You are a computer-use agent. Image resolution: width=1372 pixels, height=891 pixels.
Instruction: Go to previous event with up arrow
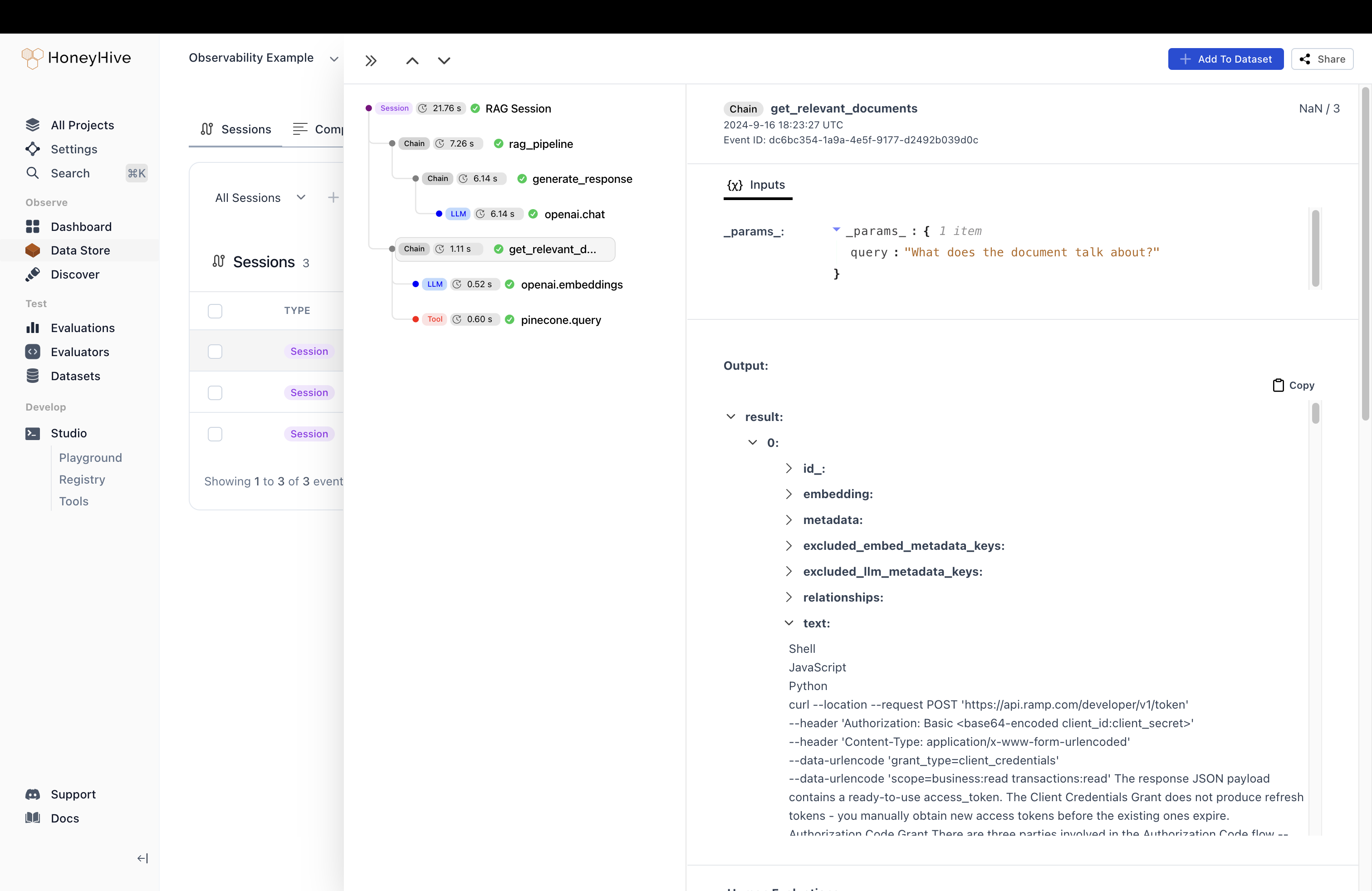[412, 60]
